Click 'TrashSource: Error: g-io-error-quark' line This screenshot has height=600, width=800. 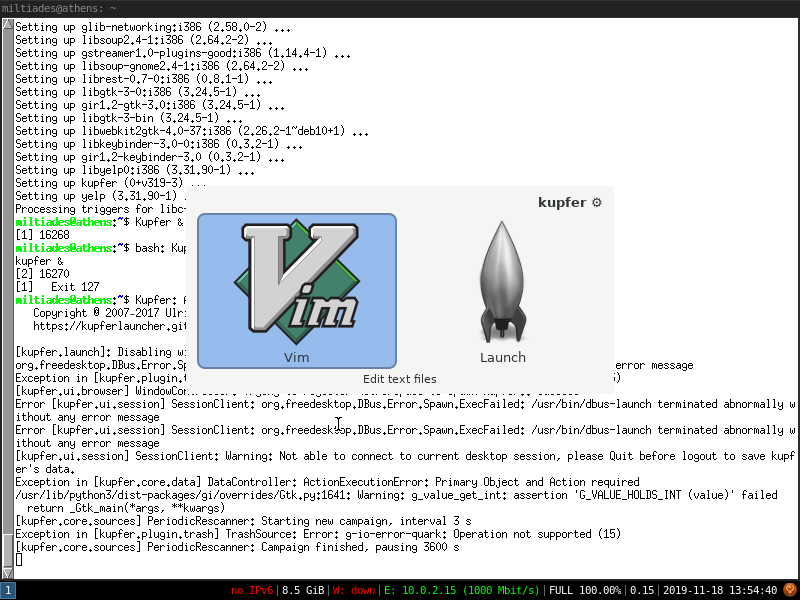coord(318,534)
